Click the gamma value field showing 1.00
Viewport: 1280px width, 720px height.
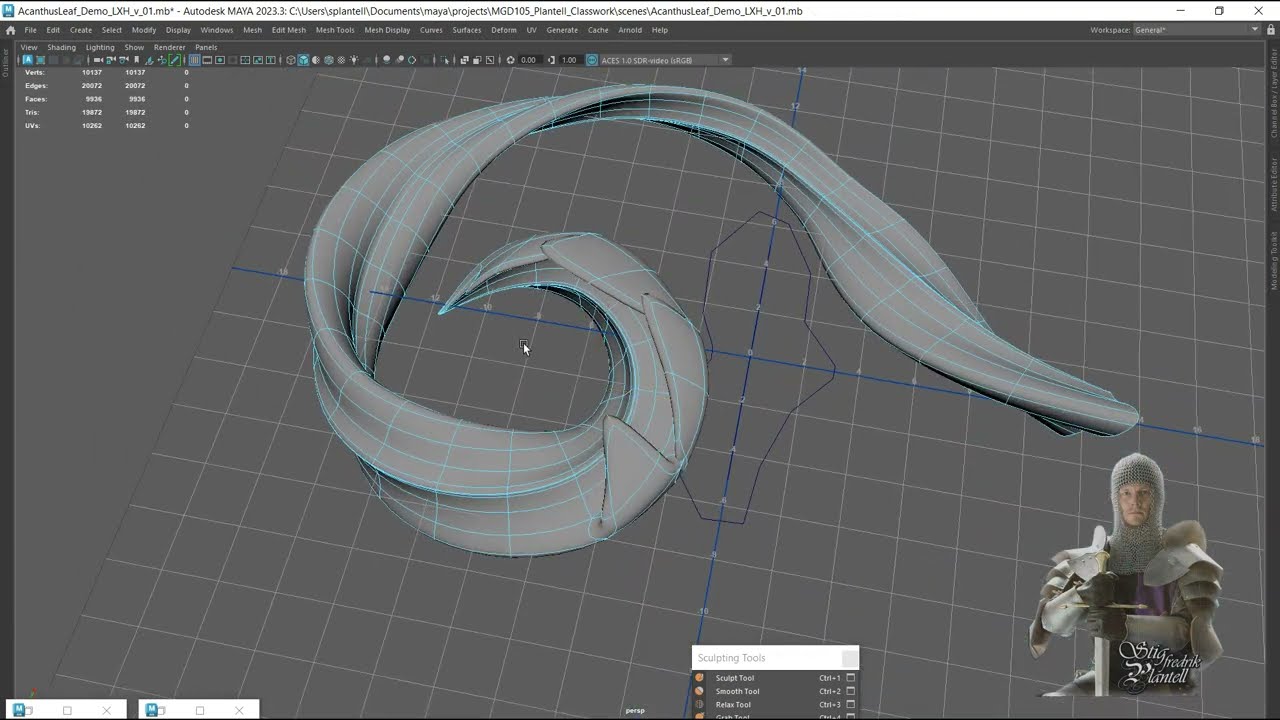tap(569, 60)
